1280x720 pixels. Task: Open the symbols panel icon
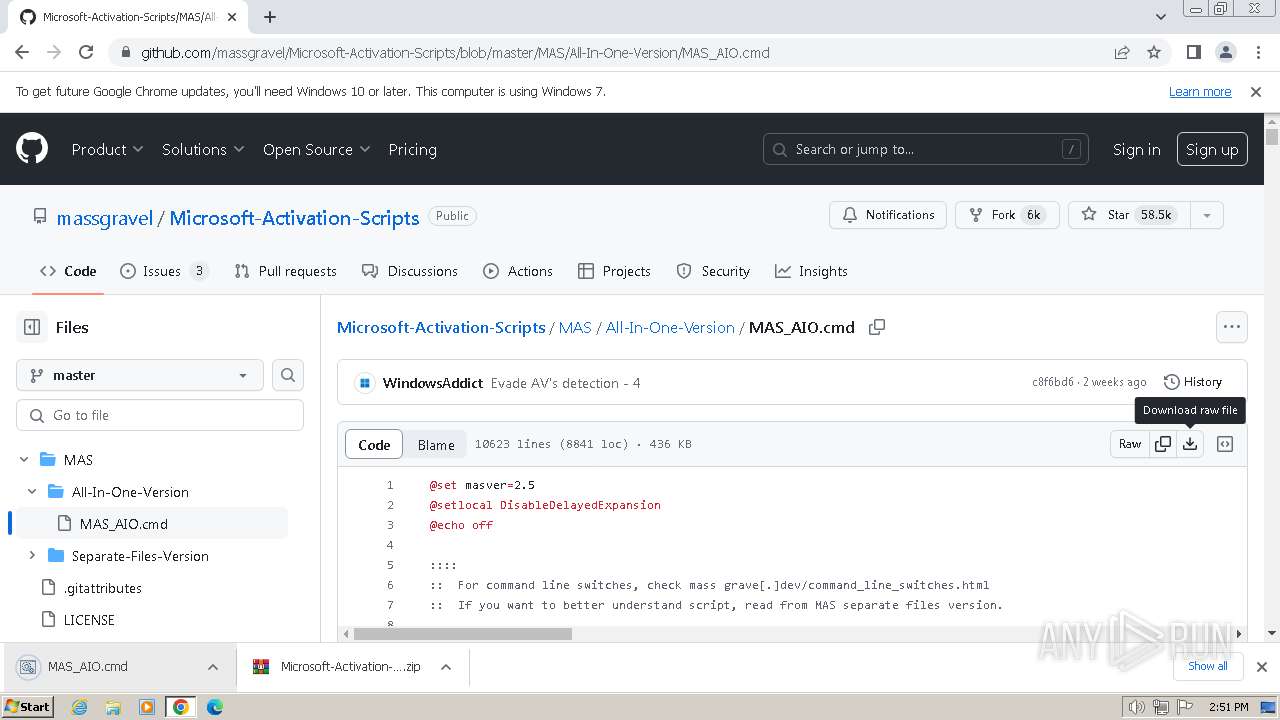click(x=1225, y=444)
